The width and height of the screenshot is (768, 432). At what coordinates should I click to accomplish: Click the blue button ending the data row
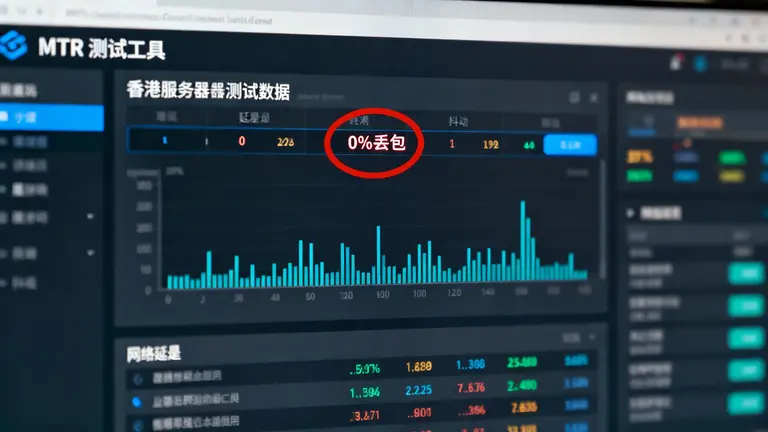click(570, 145)
